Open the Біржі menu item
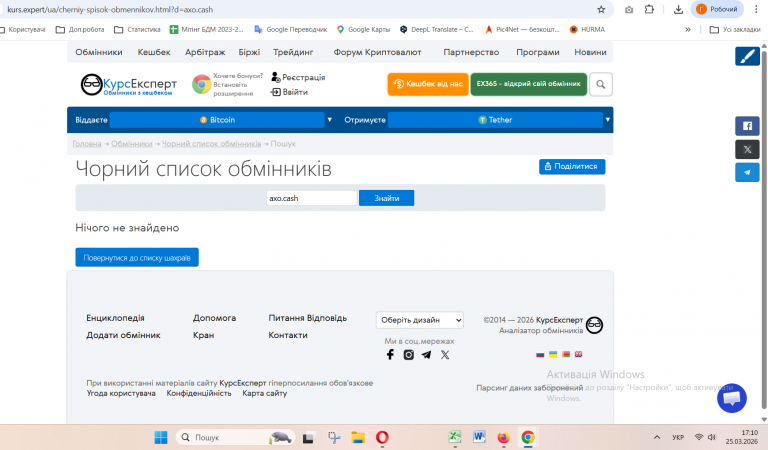 coord(249,52)
